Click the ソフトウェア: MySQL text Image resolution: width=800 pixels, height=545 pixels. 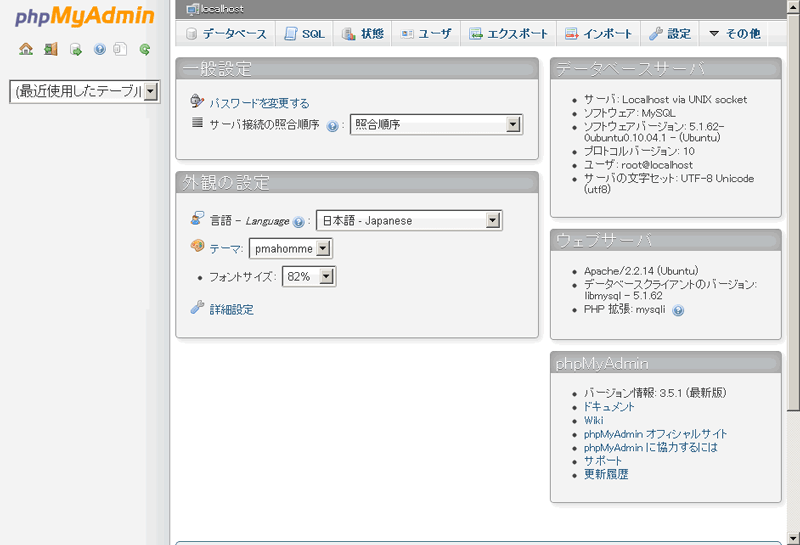tap(630, 113)
